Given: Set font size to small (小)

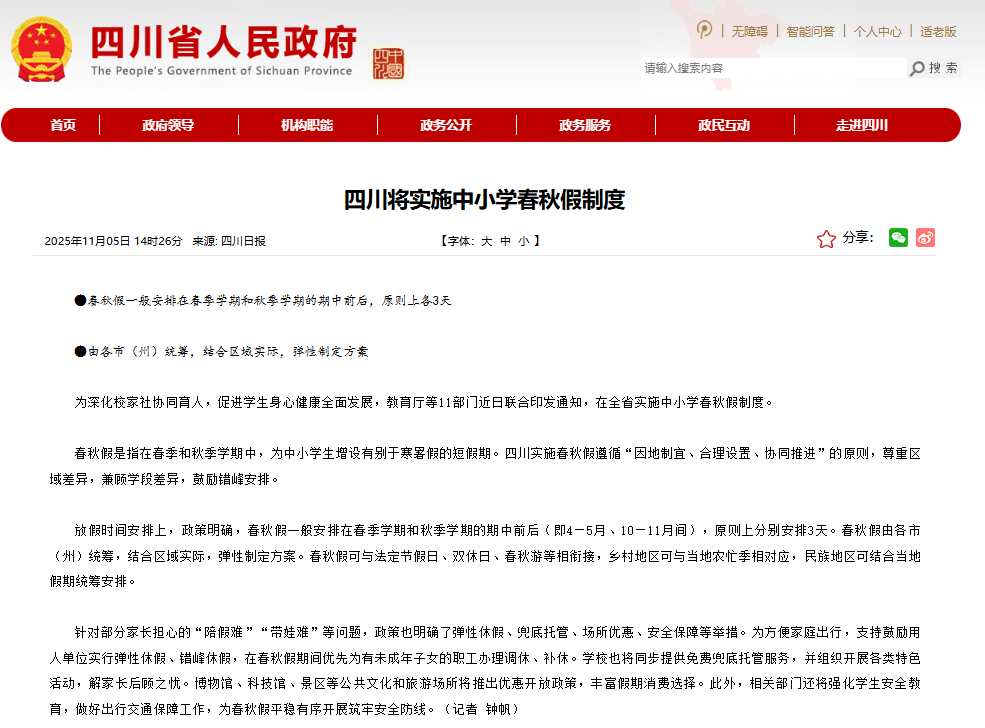Looking at the screenshot, I should pyautogui.click(x=523, y=241).
